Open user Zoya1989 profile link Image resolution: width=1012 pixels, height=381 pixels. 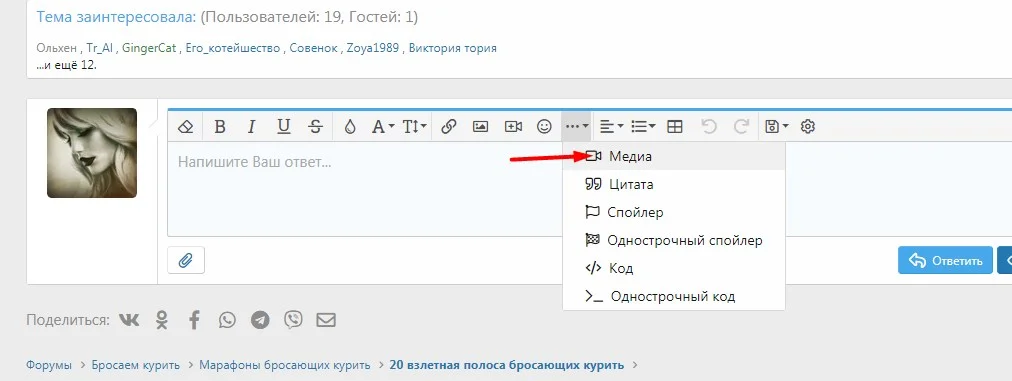tap(372, 48)
